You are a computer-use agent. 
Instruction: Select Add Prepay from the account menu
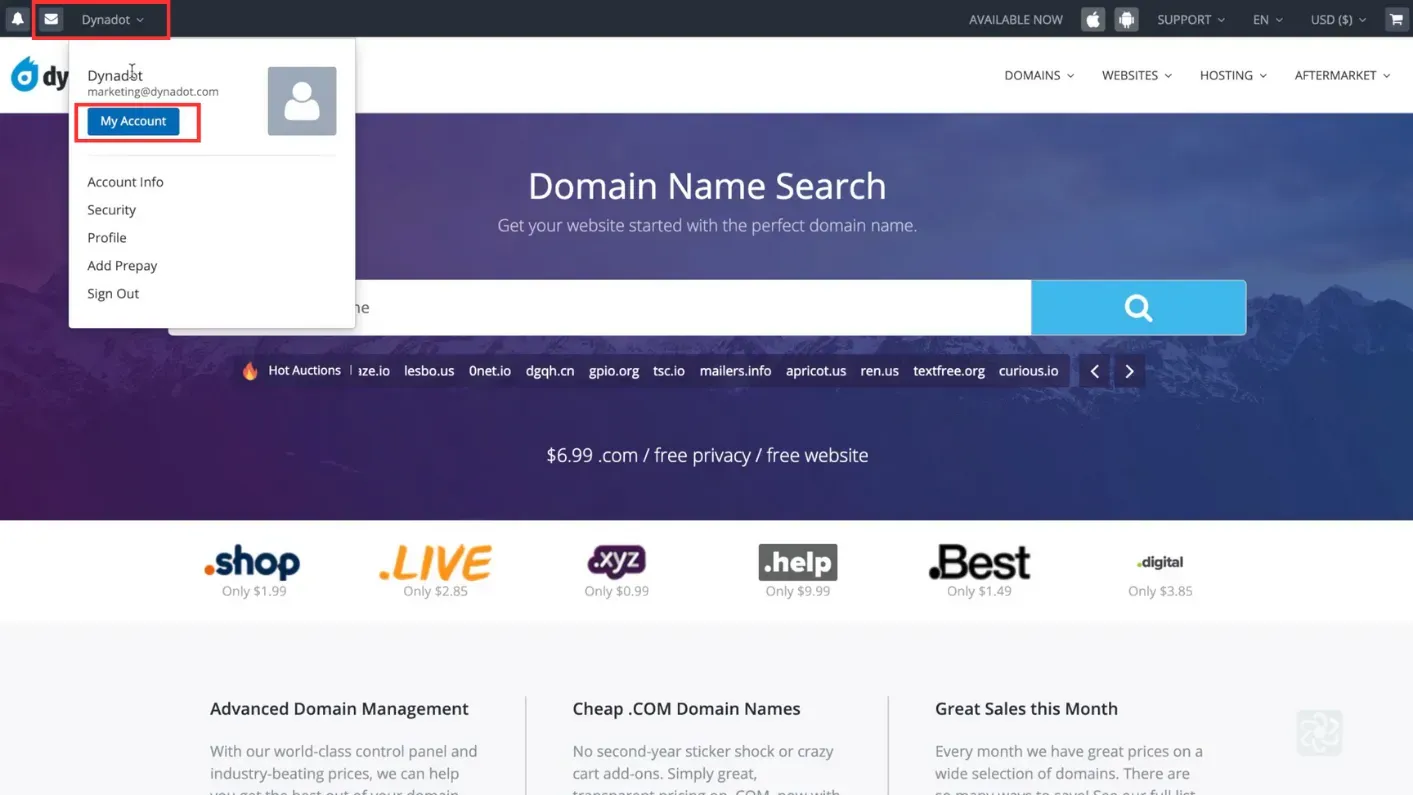pos(122,266)
